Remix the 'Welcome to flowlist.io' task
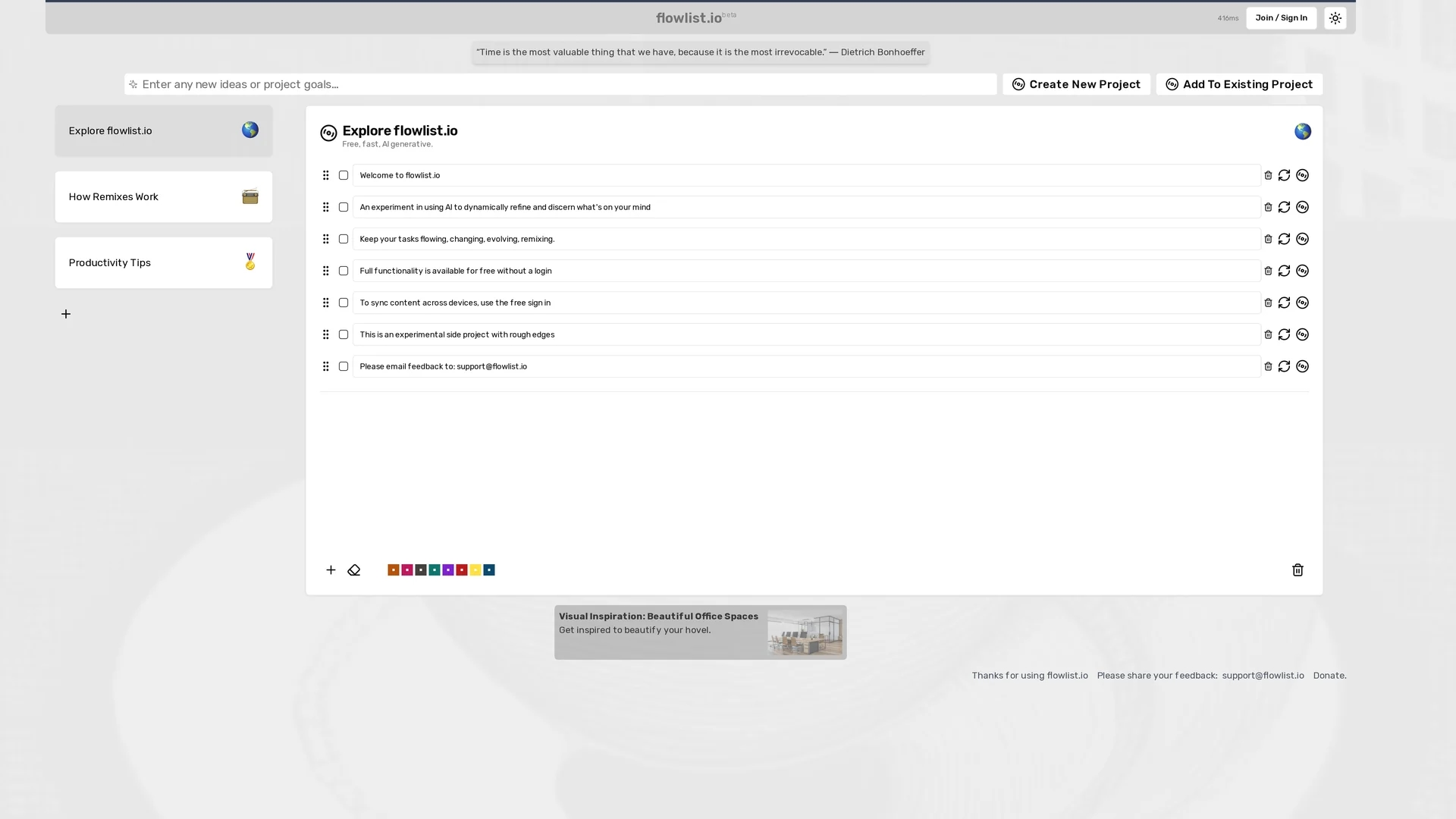The image size is (1456, 819). click(1302, 175)
